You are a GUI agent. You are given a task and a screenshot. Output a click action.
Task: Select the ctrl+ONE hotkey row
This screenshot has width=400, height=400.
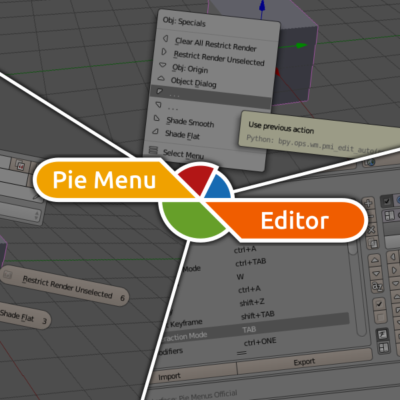pyautogui.click(x=260, y=342)
